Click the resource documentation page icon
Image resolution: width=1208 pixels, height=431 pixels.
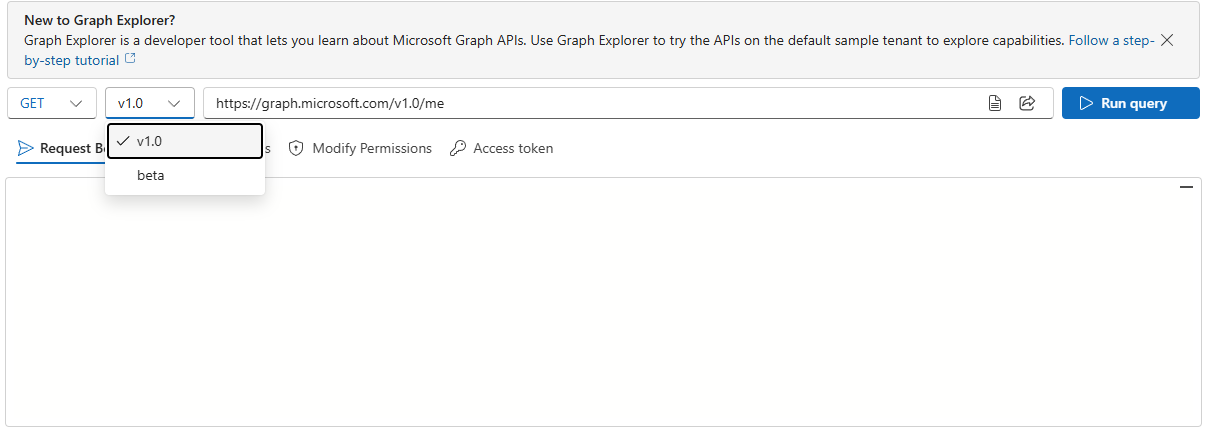[x=995, y=103]
